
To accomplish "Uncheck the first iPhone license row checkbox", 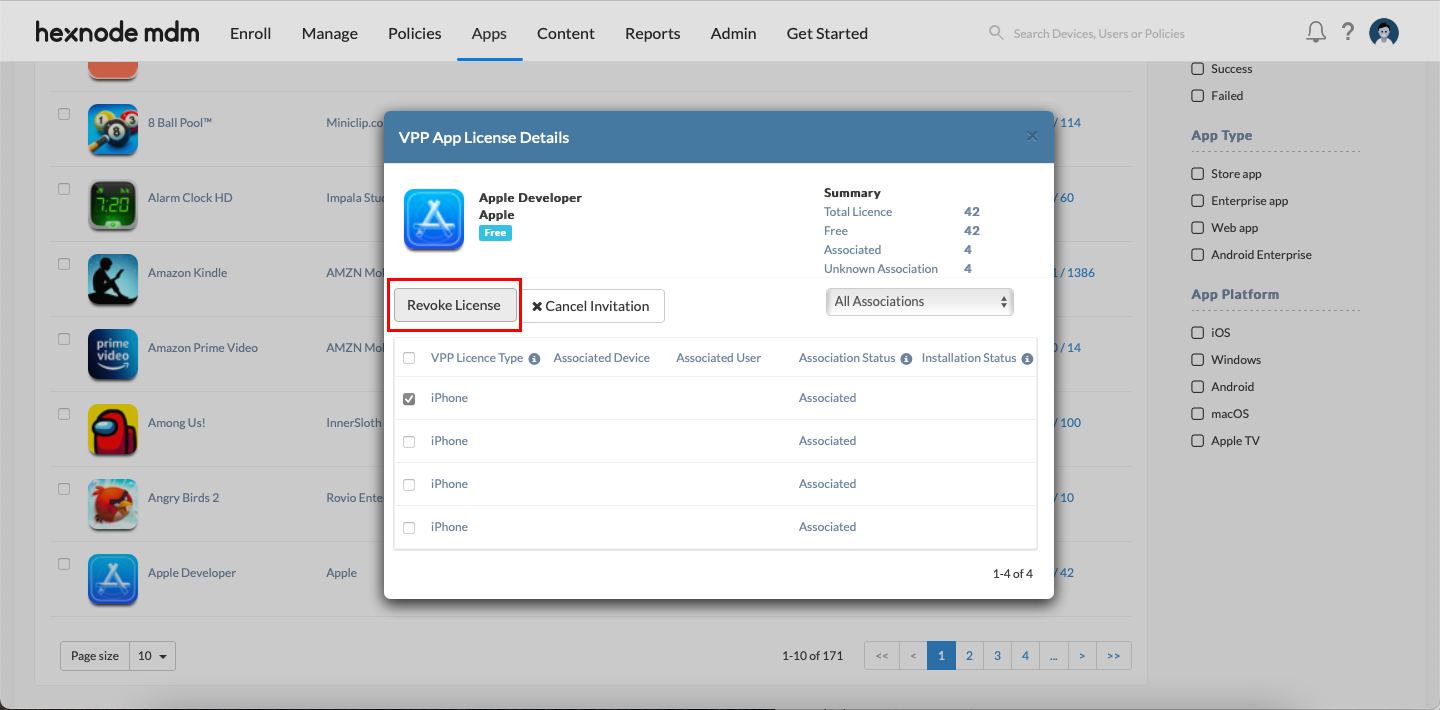I will pos(409,398).
